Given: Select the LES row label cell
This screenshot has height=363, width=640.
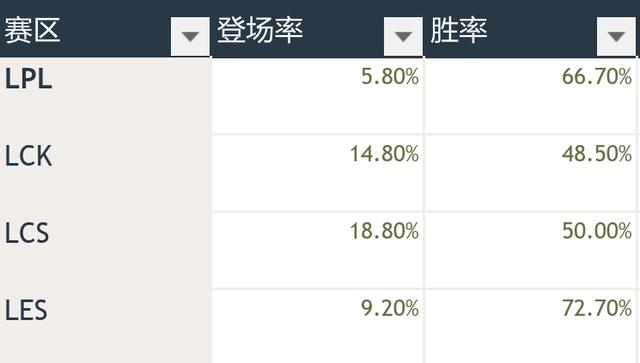Looking at the screenshot, I should coord(106,326).
